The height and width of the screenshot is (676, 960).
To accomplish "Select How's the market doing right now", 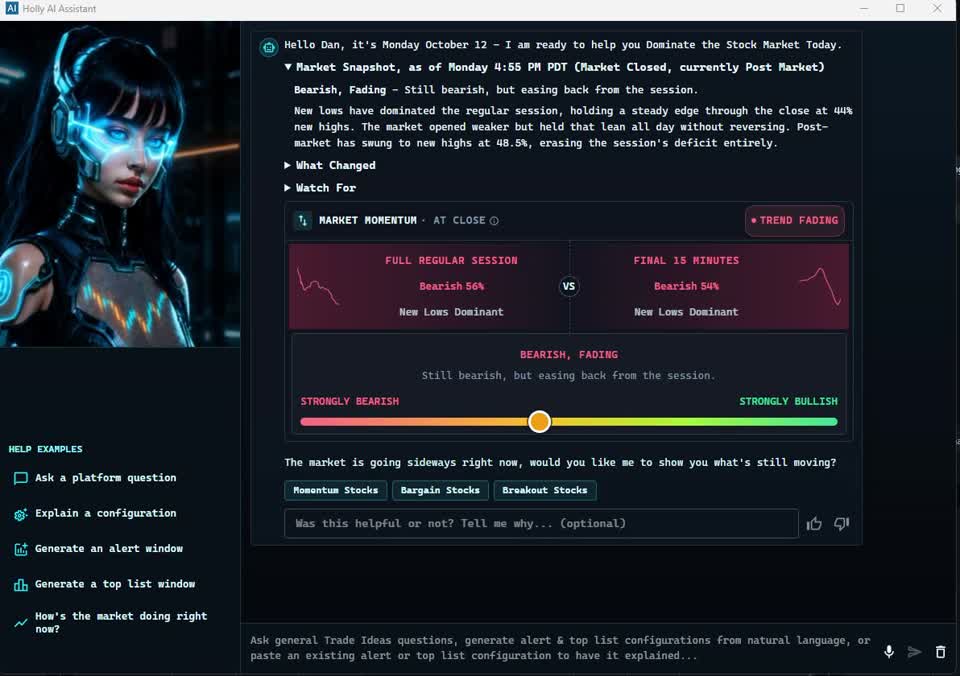I will [121, 622].
